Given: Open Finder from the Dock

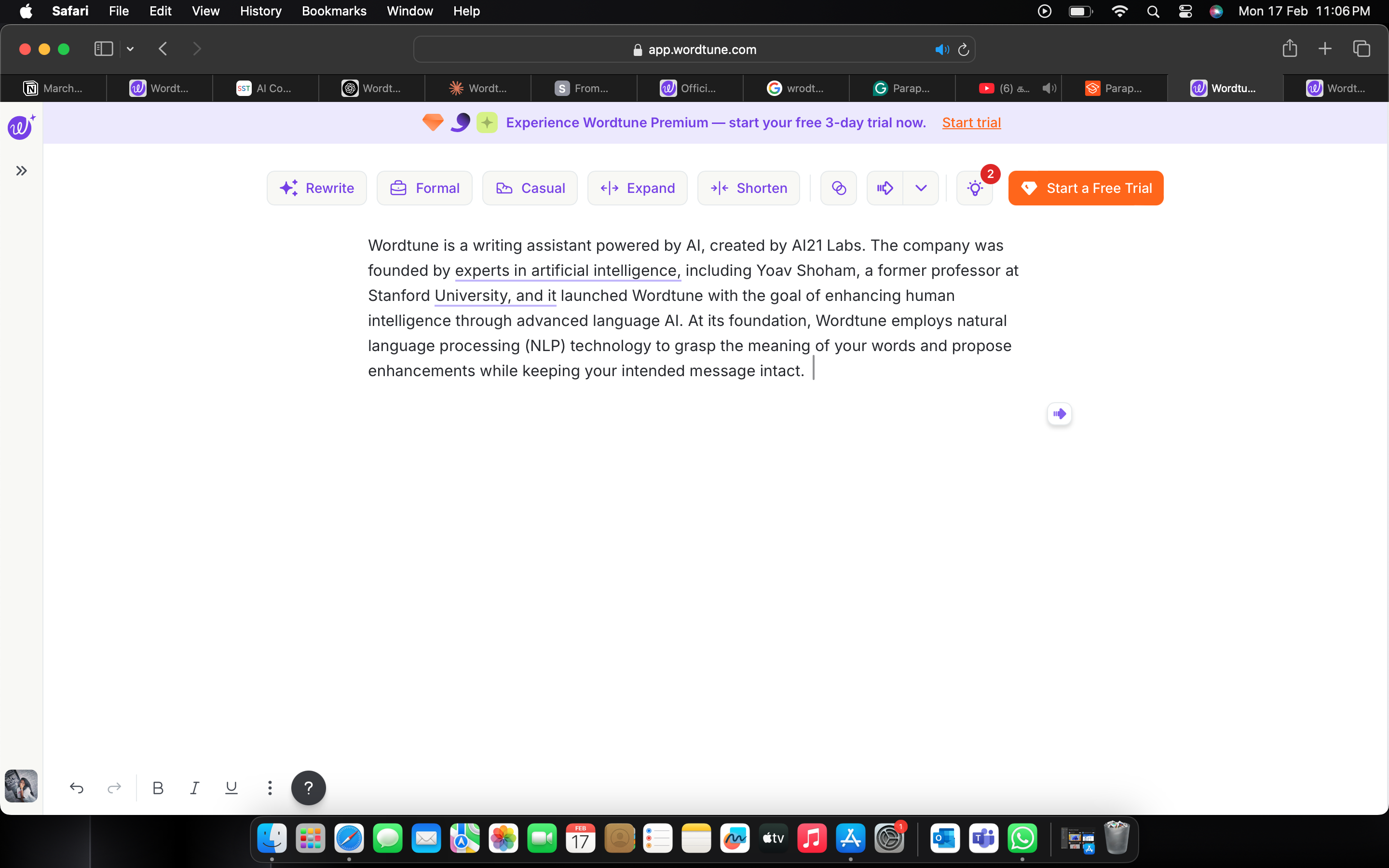Looking at the screenshot, I should 272,839.
